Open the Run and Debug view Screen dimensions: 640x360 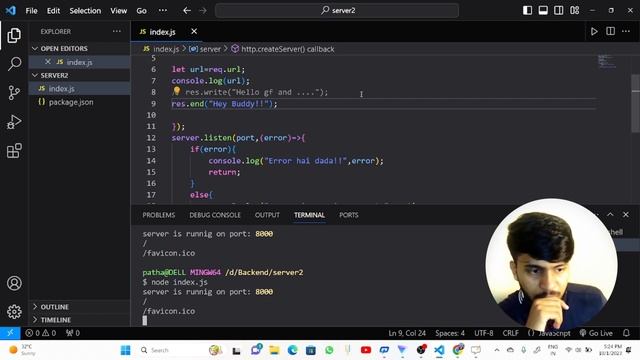coord(14,122)
